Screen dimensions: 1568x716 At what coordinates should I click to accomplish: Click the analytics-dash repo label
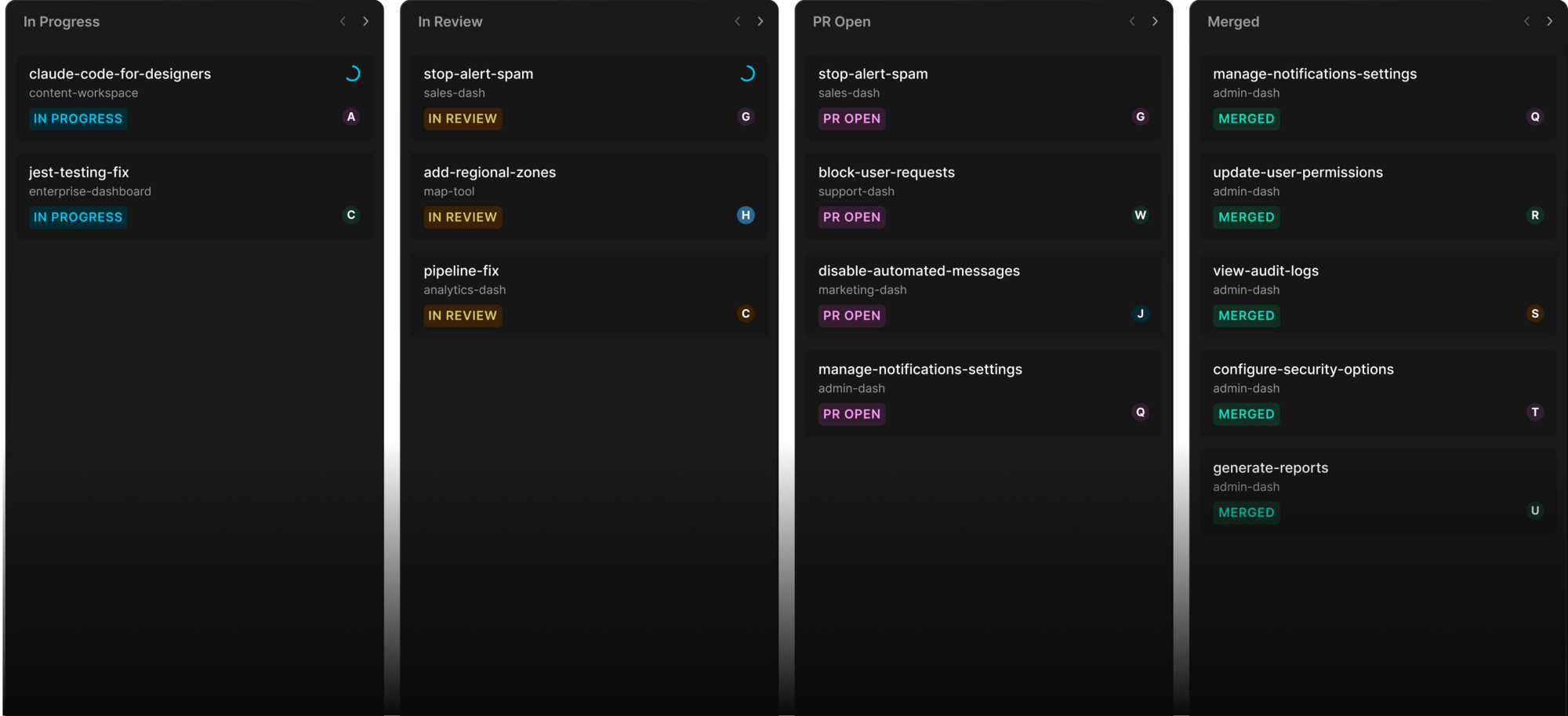(465, 290)
